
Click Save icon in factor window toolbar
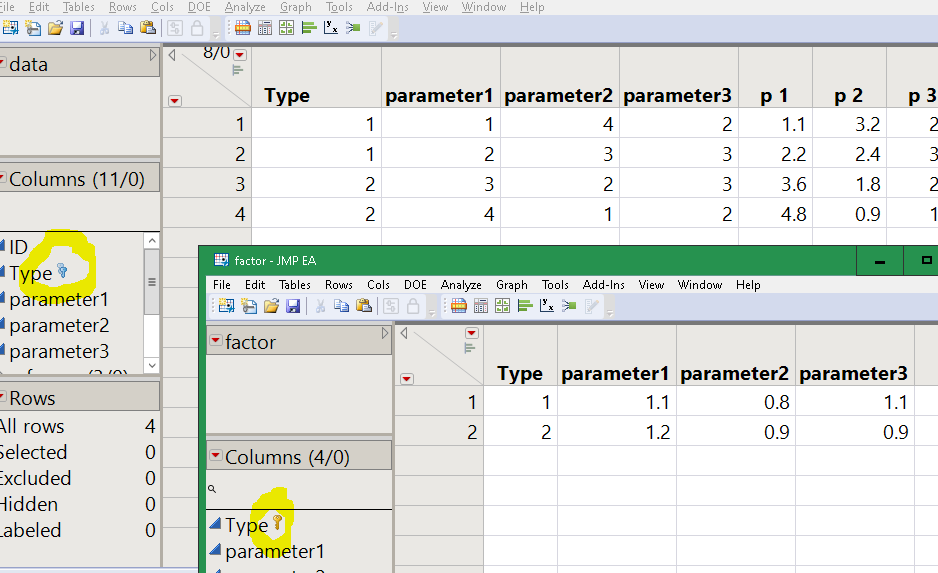point(293,306)
